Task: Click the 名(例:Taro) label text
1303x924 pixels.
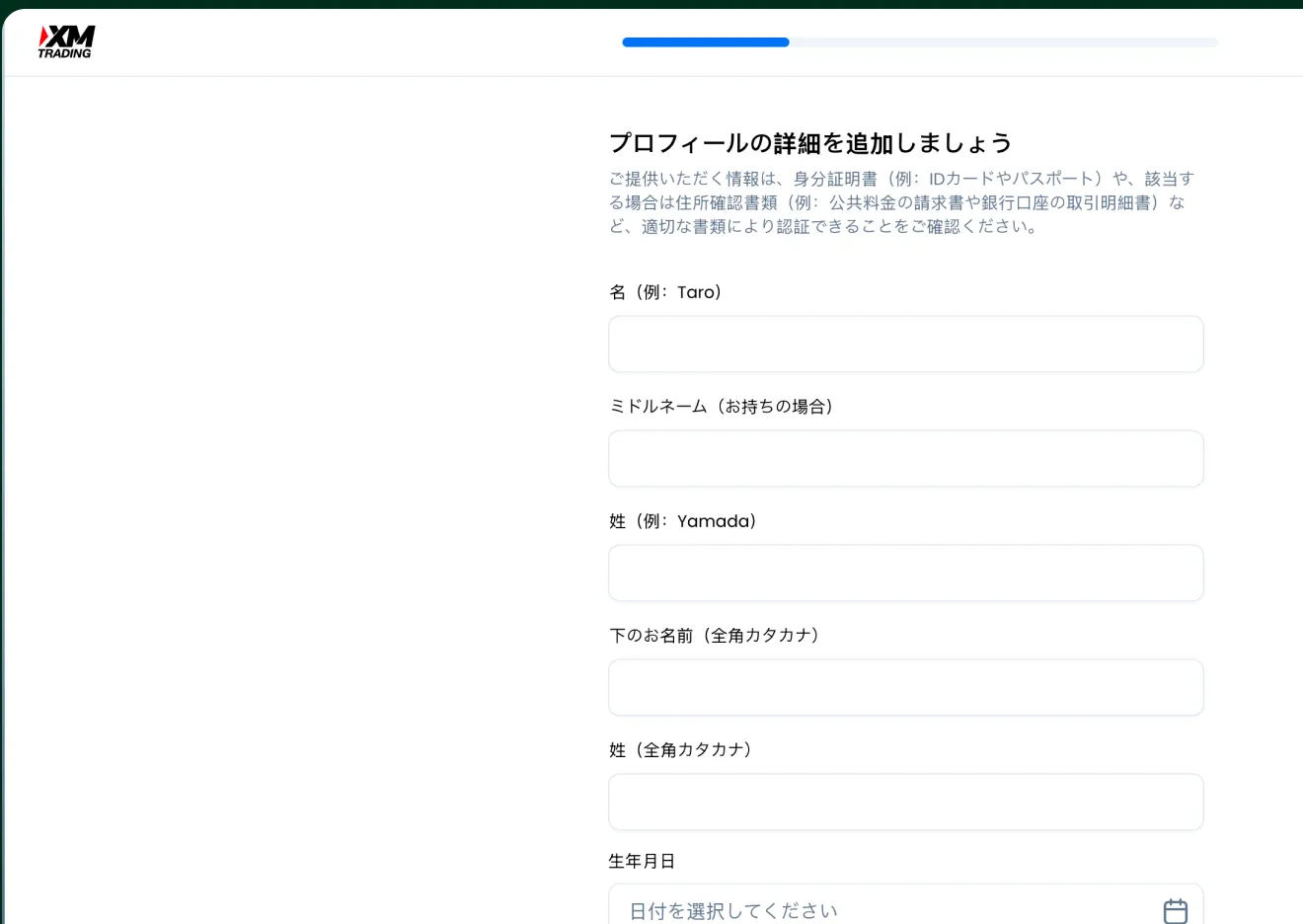Action: (x=666, y=292)
